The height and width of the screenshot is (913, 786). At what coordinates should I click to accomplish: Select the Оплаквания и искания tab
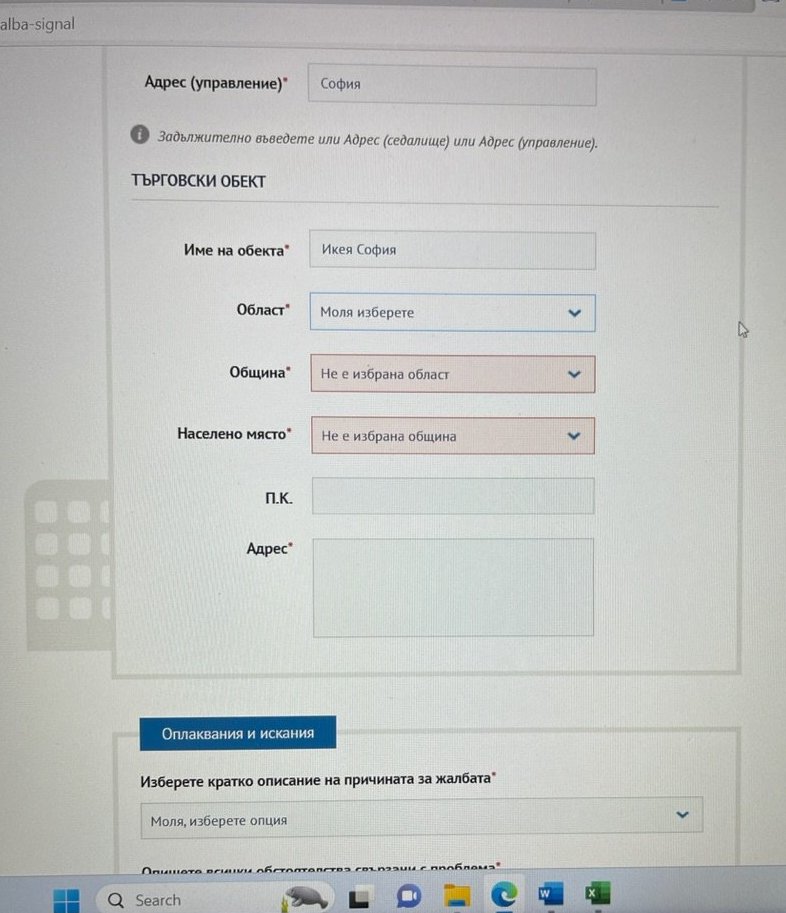click(x=237, y=733)
